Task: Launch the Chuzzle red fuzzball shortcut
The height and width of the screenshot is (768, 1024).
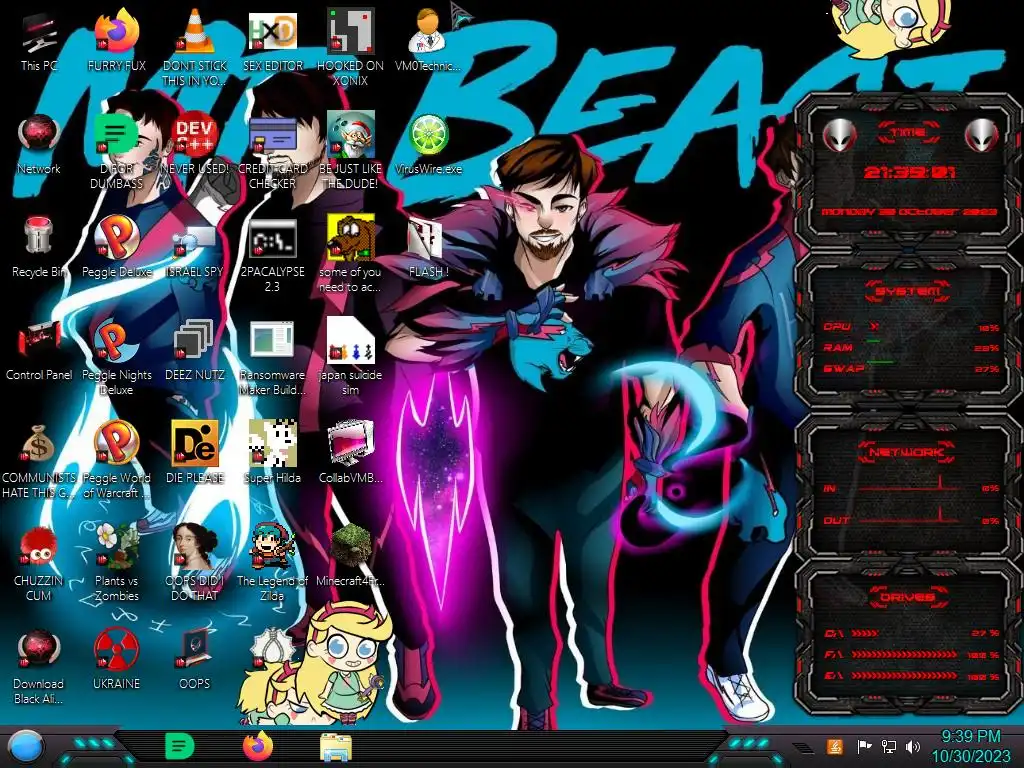Action: click(39, 547)
